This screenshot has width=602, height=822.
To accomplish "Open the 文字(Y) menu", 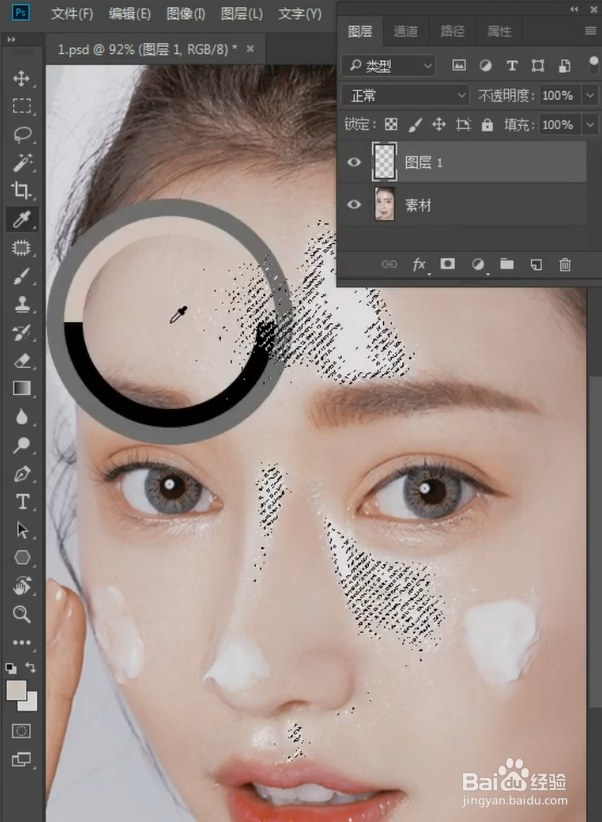I will tap(299, 14).
